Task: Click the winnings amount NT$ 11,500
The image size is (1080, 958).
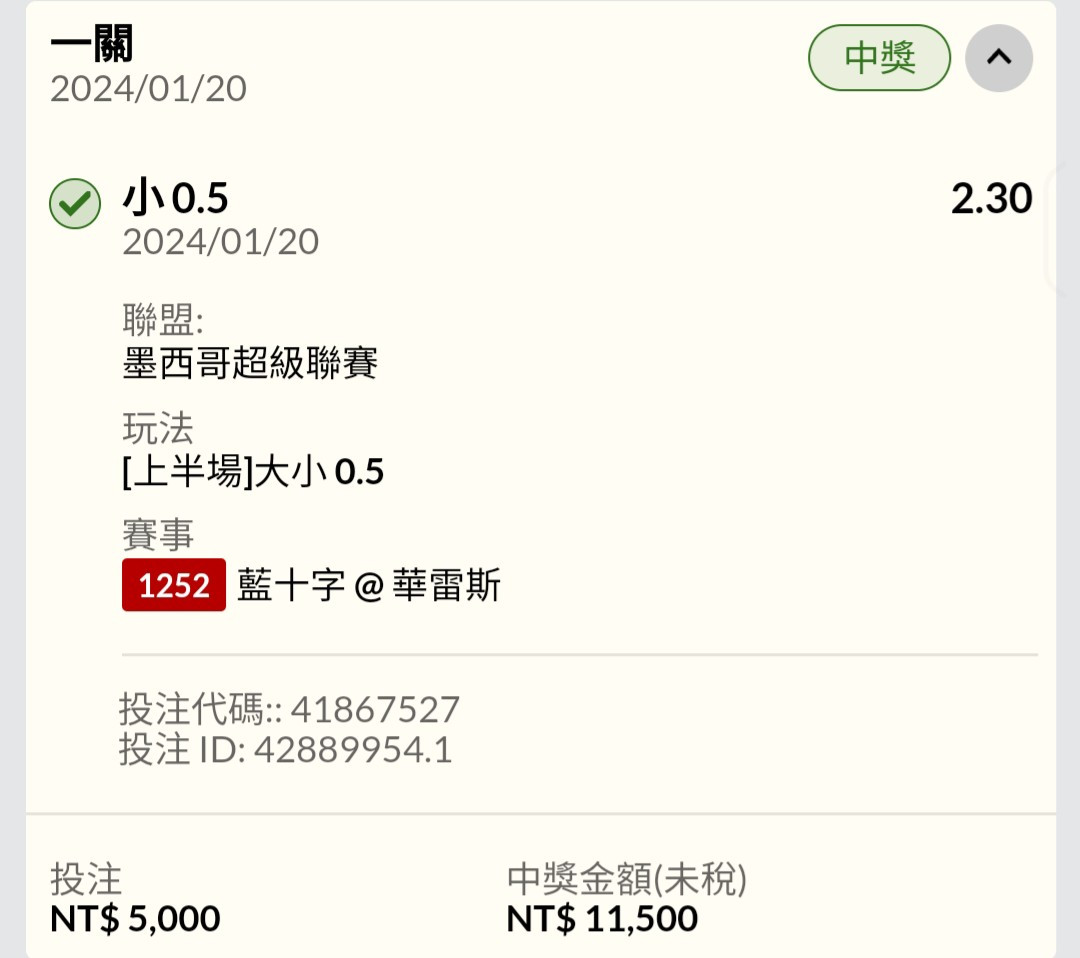Action: coord(602,918)
